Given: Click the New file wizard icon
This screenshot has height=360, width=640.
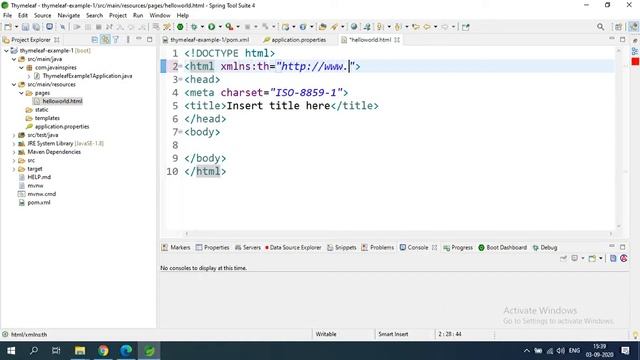Looking at the screenshot, I should 8,27.
